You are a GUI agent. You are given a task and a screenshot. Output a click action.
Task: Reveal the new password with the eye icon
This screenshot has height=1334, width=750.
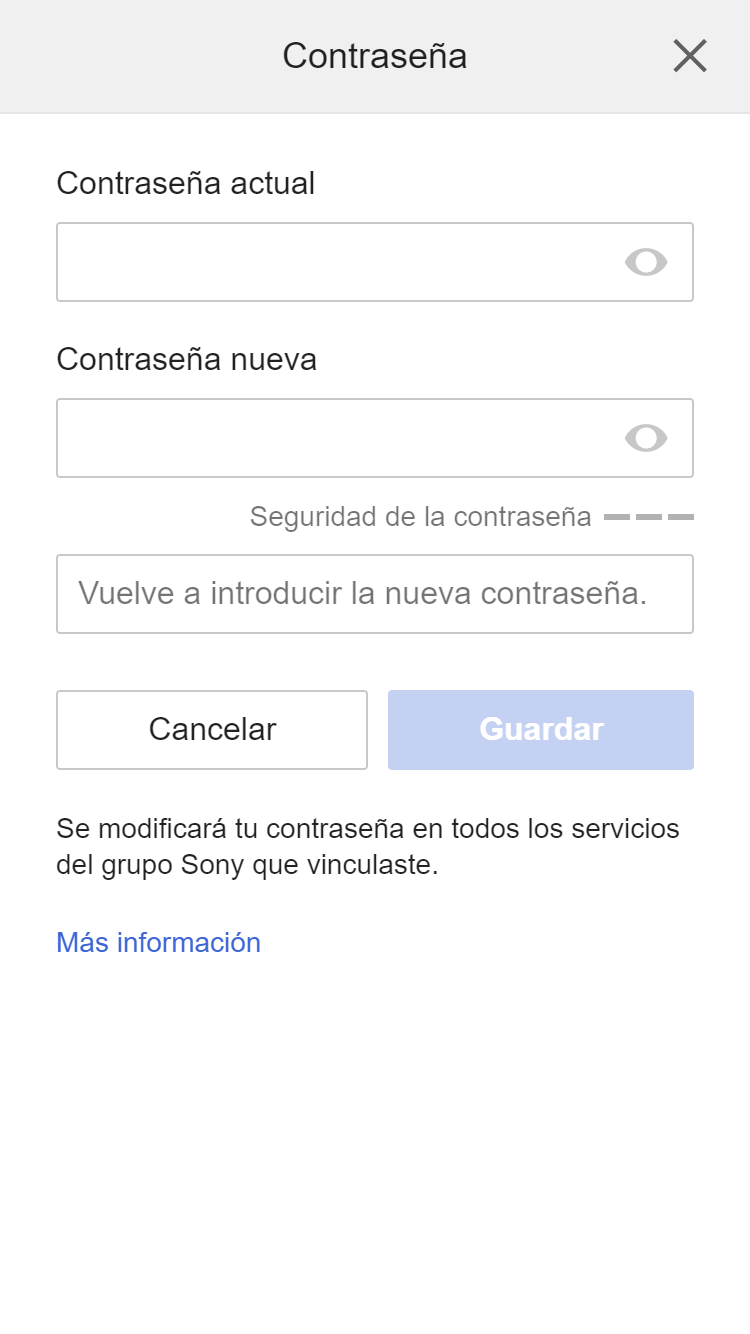(x=646, y=438)
